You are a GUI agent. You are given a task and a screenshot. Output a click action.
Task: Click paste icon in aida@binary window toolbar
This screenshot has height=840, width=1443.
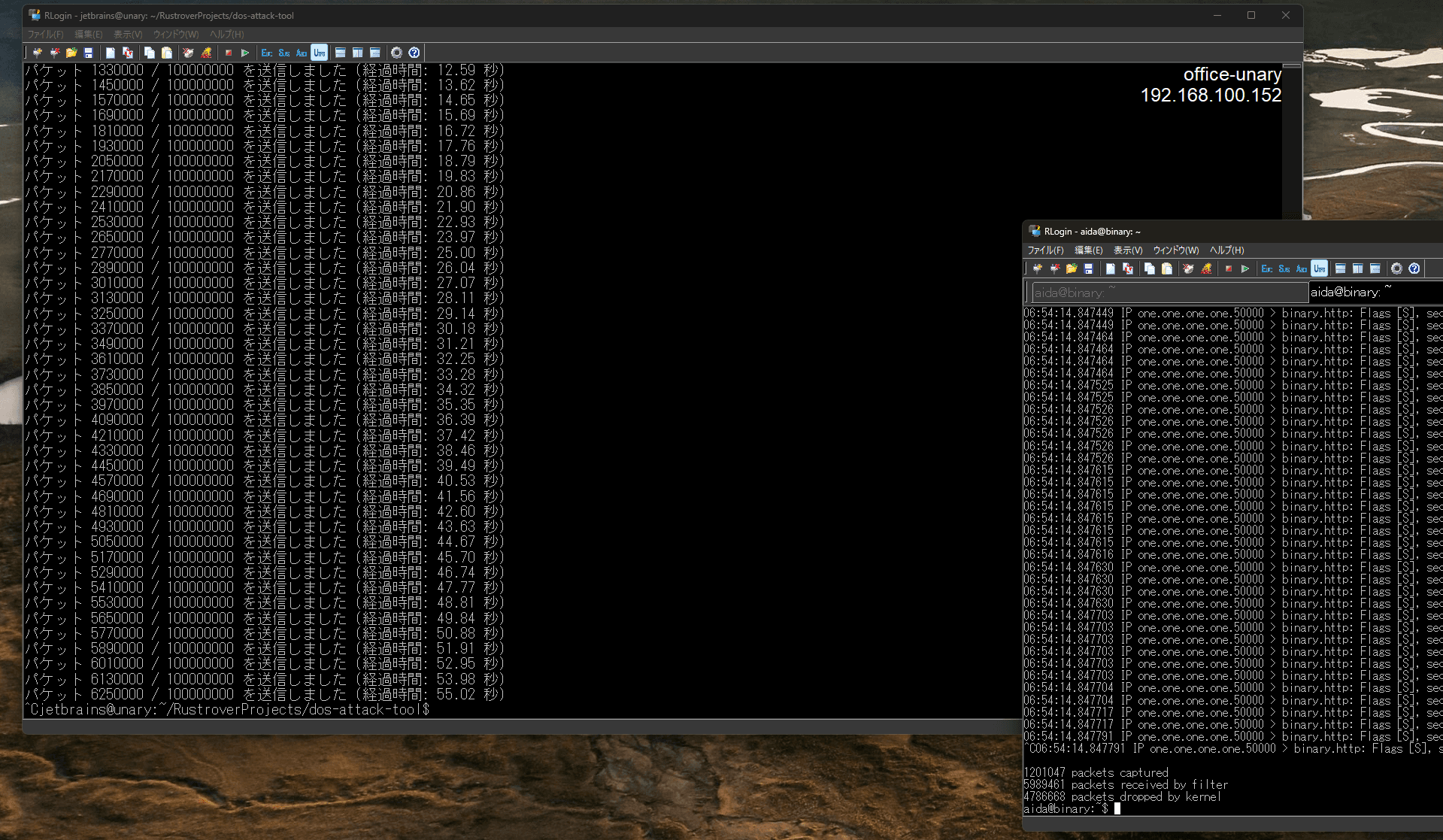pos(1167,268)
